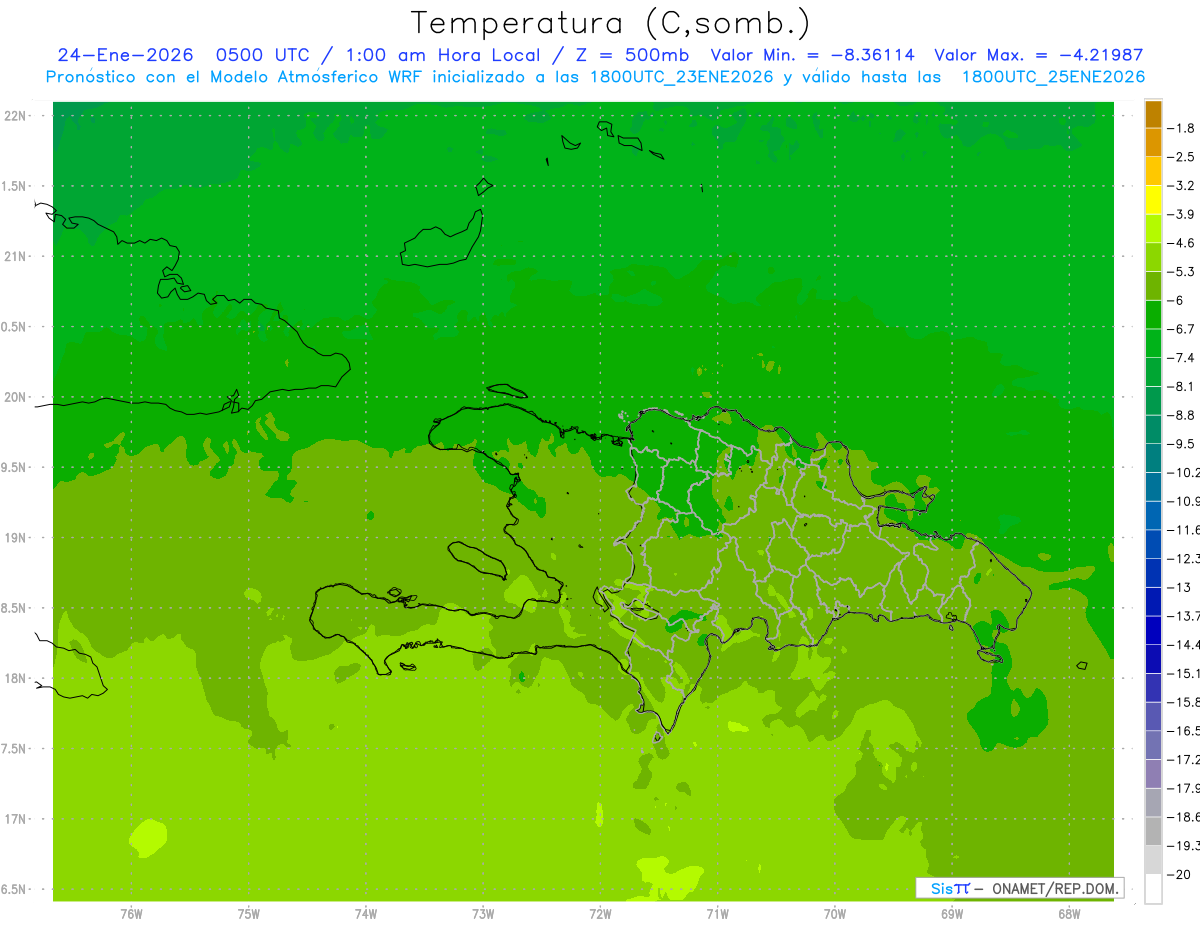
Task: Click the teal swatch between -8.8 and -9.5
Action: [1153, 430]
